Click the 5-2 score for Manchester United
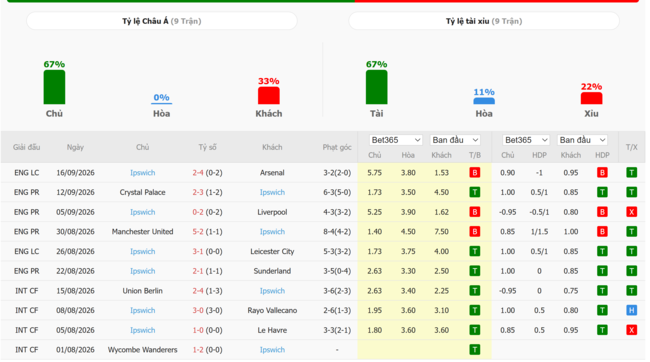650x362 pixels. tap(198, 232)
